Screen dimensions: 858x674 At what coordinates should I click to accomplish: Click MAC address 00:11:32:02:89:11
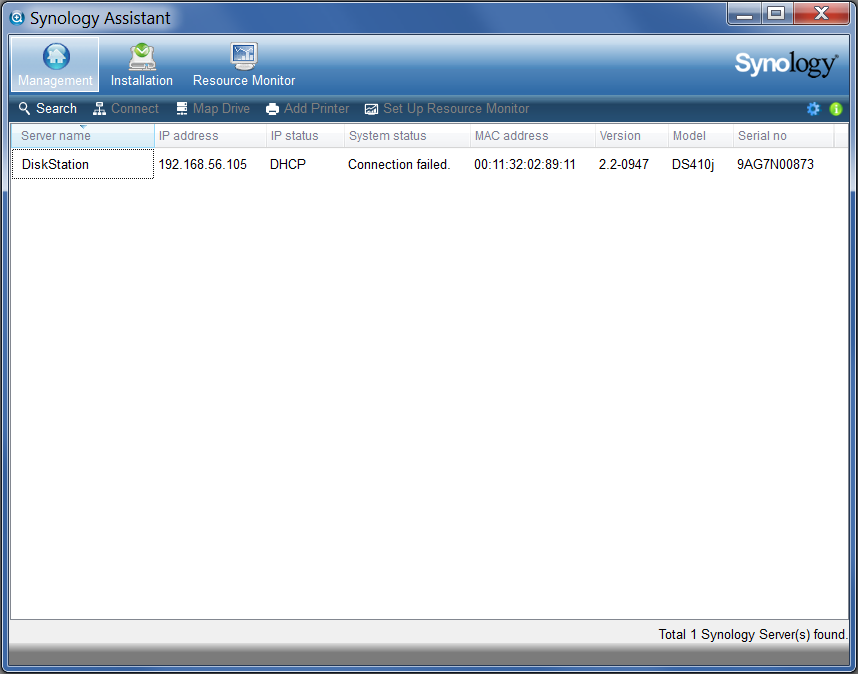pyautogui.click(x=525, y=164)
